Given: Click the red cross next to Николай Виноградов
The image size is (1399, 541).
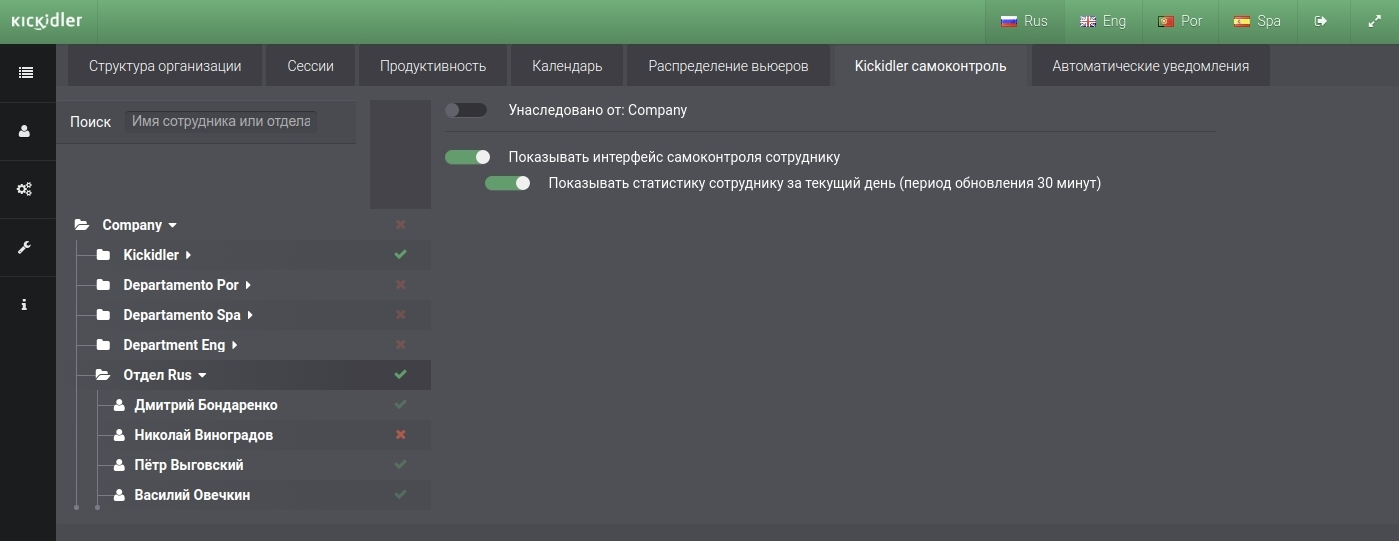Looking at the screenshot, I should point(401,435).
